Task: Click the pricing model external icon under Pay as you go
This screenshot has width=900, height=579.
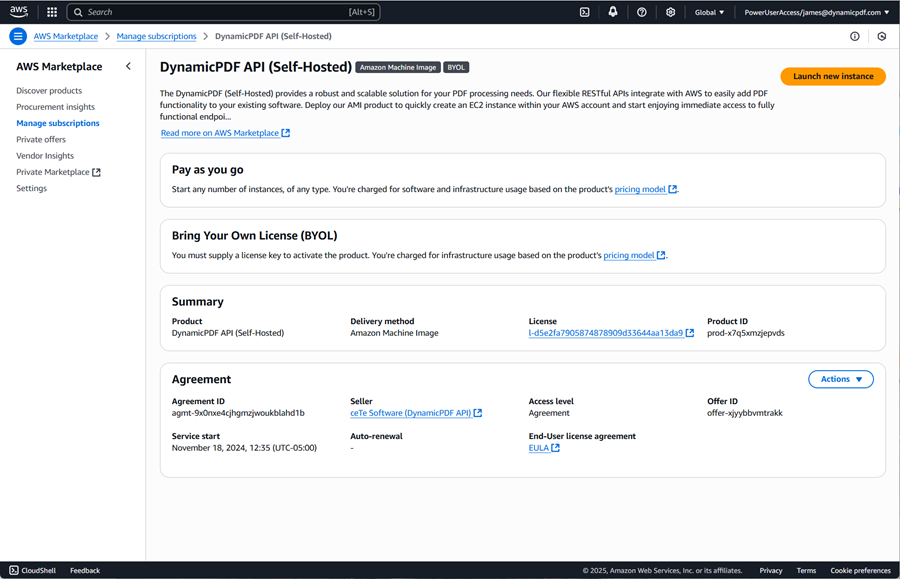Action: [x=673, y=189]
